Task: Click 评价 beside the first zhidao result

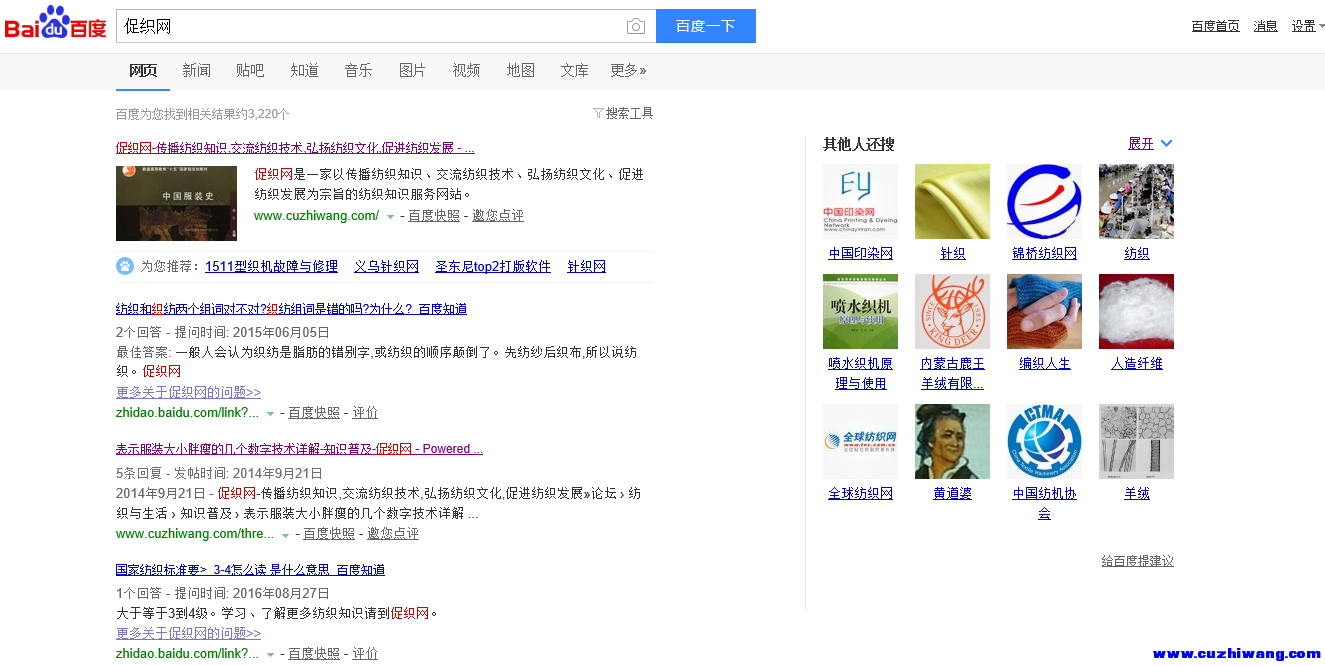Action: (365, 413)
